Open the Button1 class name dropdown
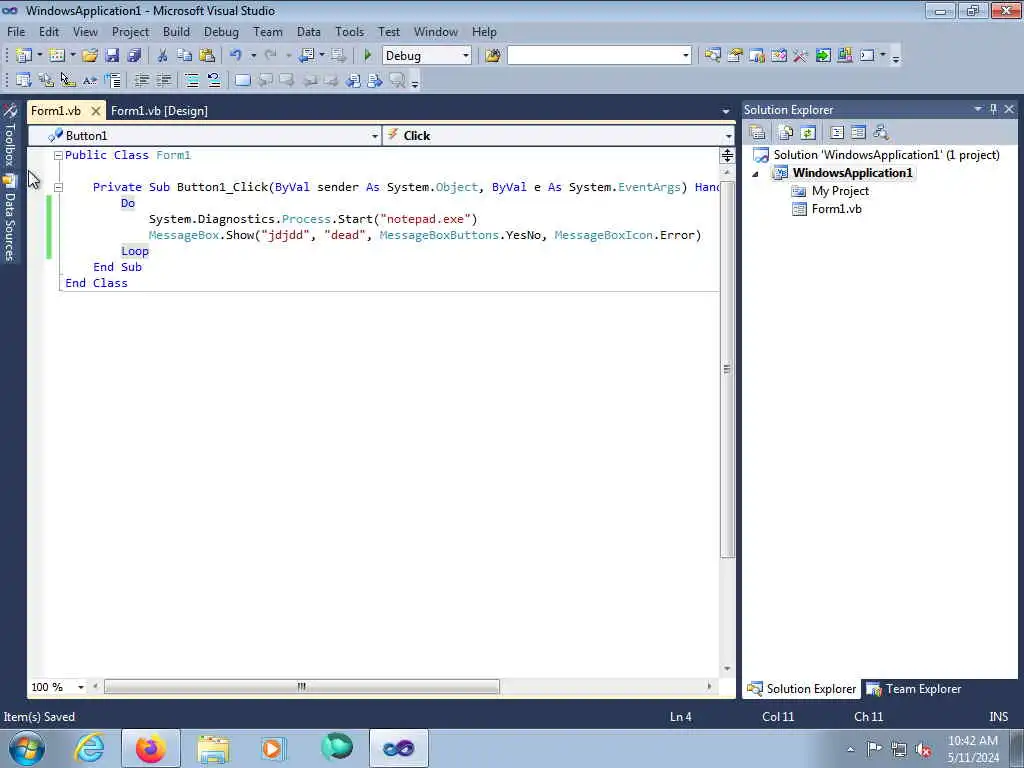 (375, 136)
